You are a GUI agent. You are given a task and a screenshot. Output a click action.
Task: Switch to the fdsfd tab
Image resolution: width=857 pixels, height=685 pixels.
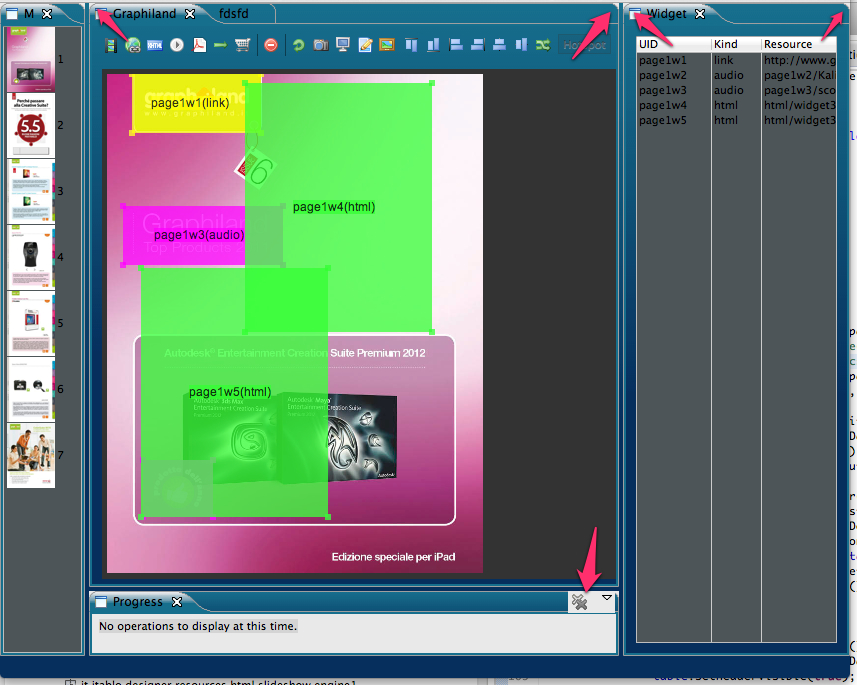click(x=234, y=14)
